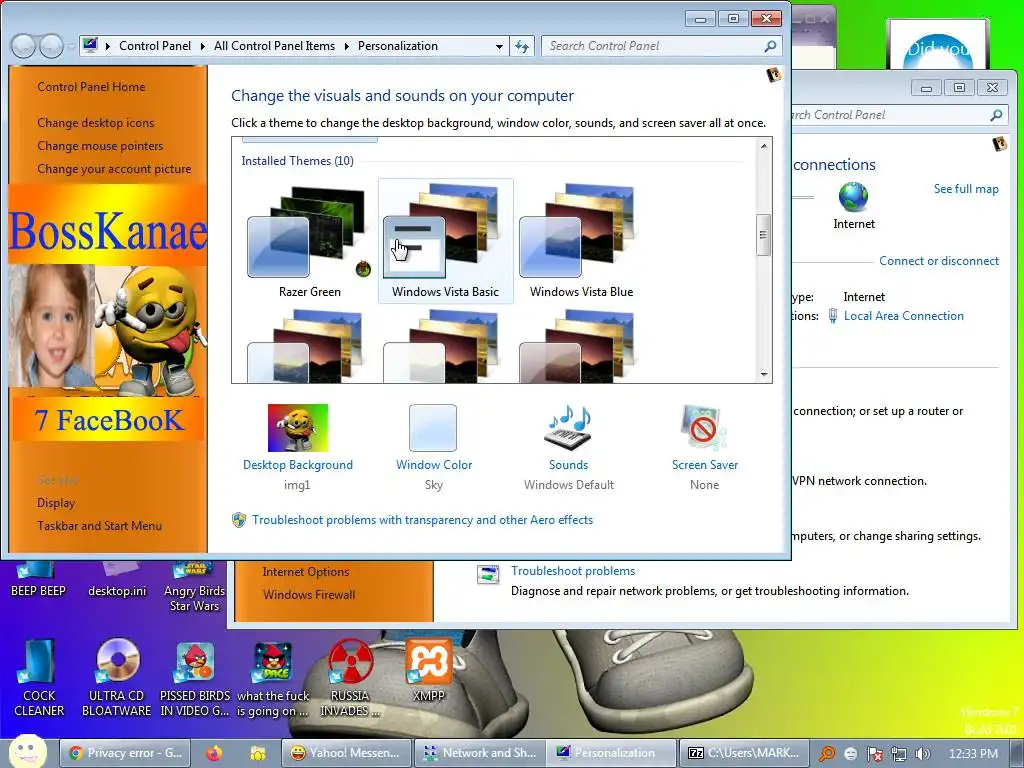Click network icon in system tray
This screenshot has height=768, width=1024.
pos(899,754)
